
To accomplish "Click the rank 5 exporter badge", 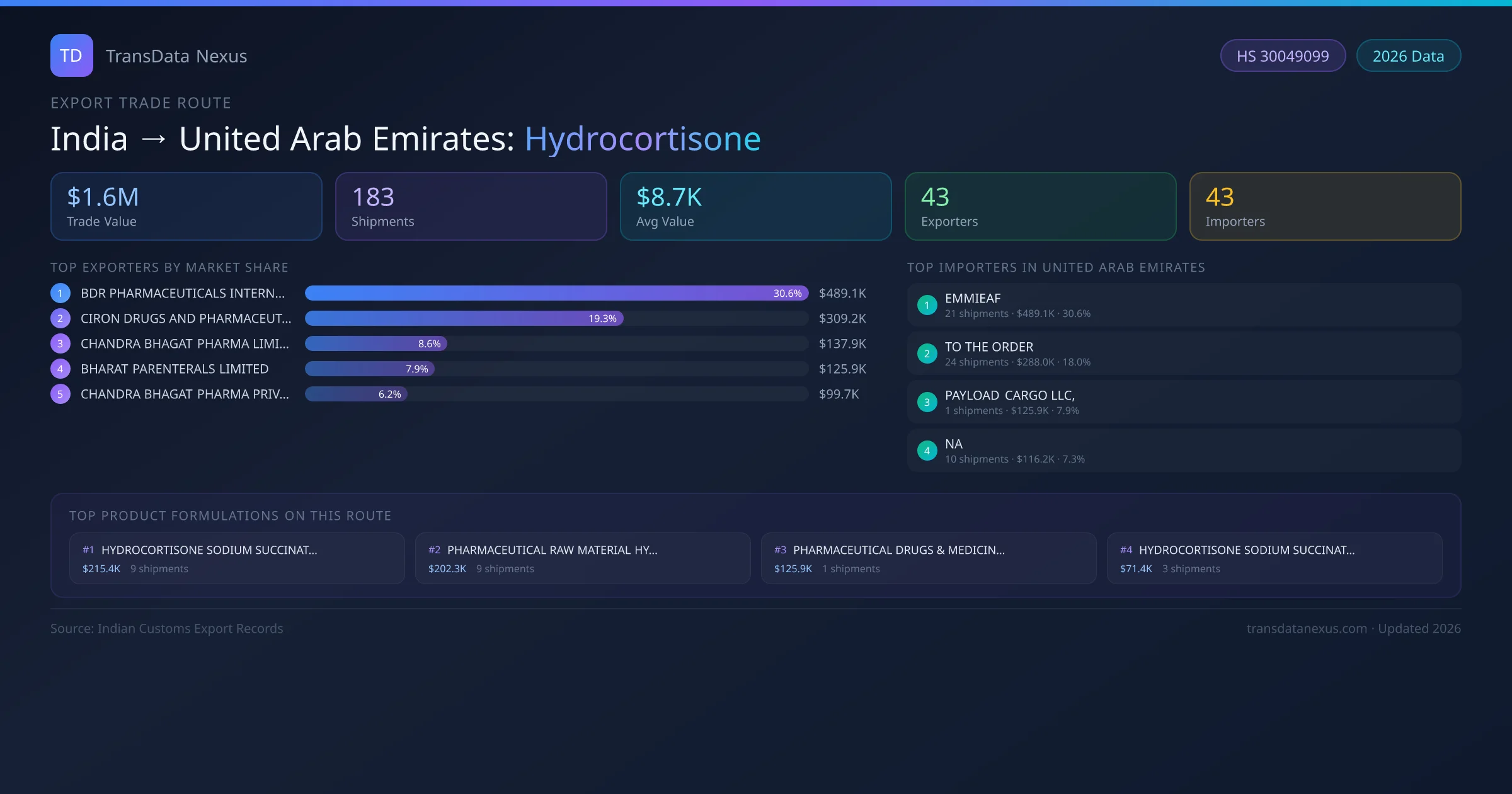I will click(x=60, y=394).
